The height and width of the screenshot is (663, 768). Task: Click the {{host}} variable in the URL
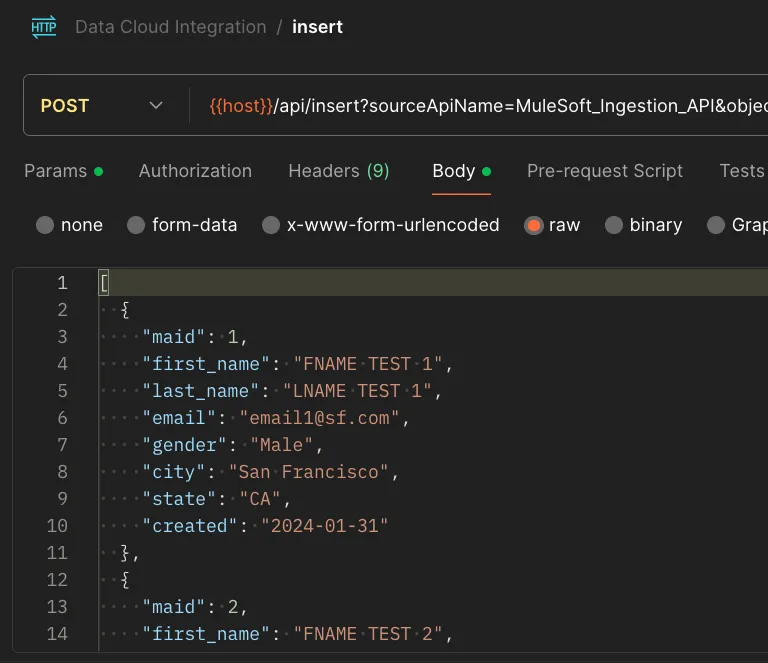coord(240,106)
